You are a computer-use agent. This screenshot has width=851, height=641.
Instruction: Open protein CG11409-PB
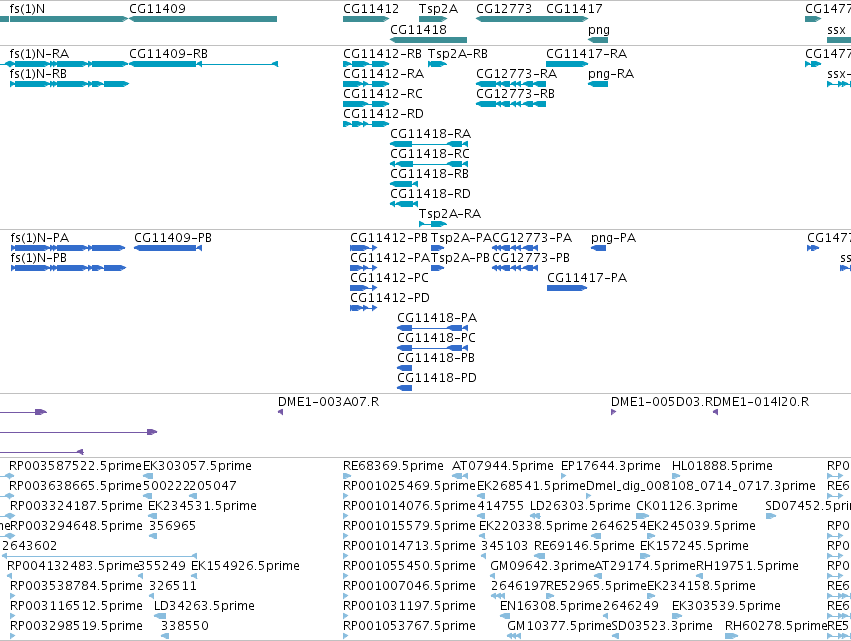click(x=173, y=238)
